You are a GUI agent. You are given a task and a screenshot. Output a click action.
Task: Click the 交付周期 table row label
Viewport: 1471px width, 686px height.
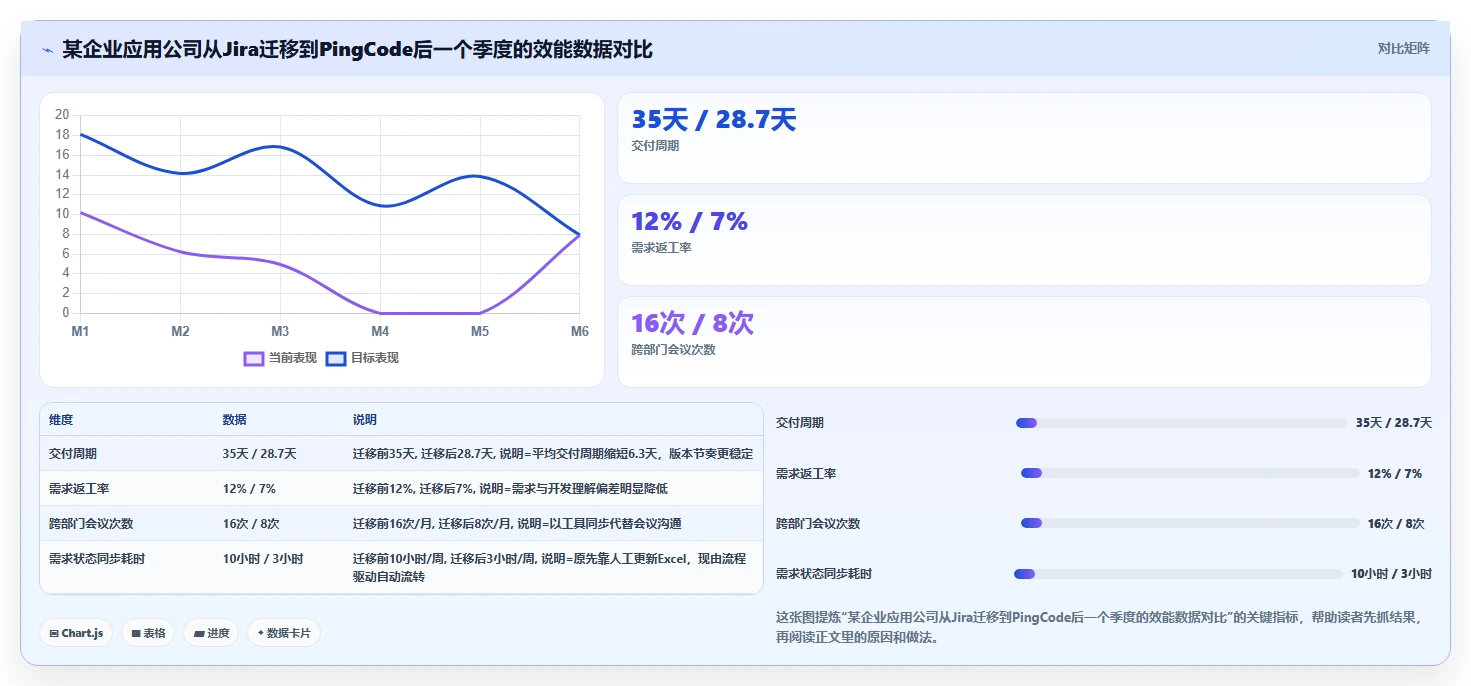pyautogui.click(x=73, y=454)
